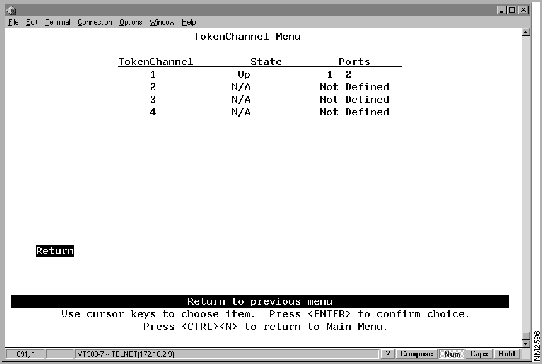Click TokenChannel 2 row number
Image resolution: width=542 pixels, height=364 pixels.
point(153,87)
